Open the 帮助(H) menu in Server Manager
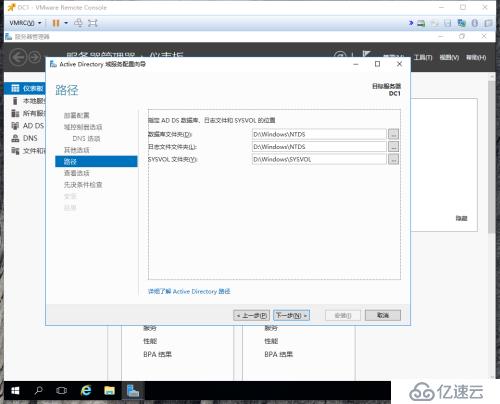This screenshot has width=500, height=404. click(476, 58)
